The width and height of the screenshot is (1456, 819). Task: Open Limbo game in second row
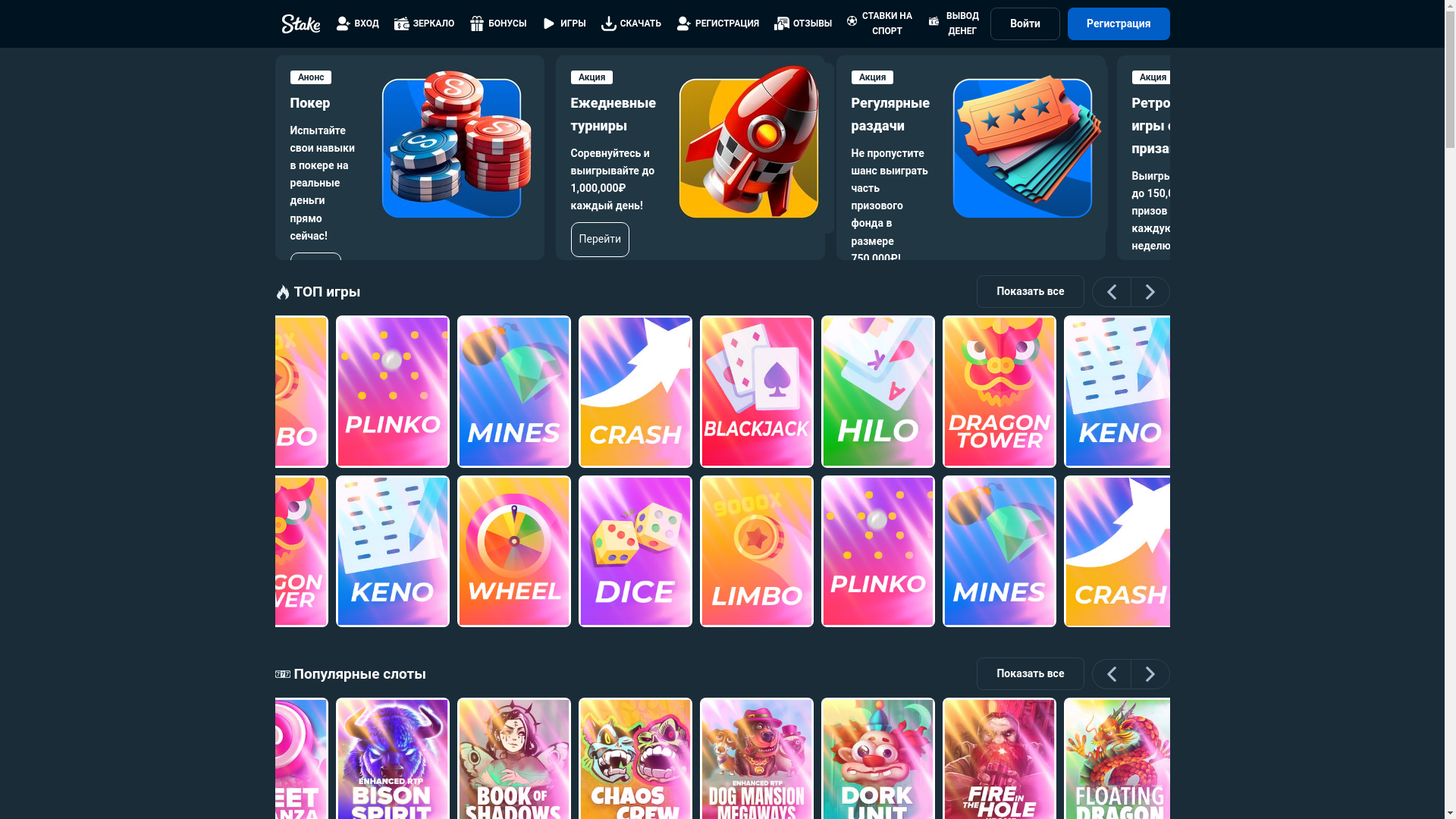[756, 551]
